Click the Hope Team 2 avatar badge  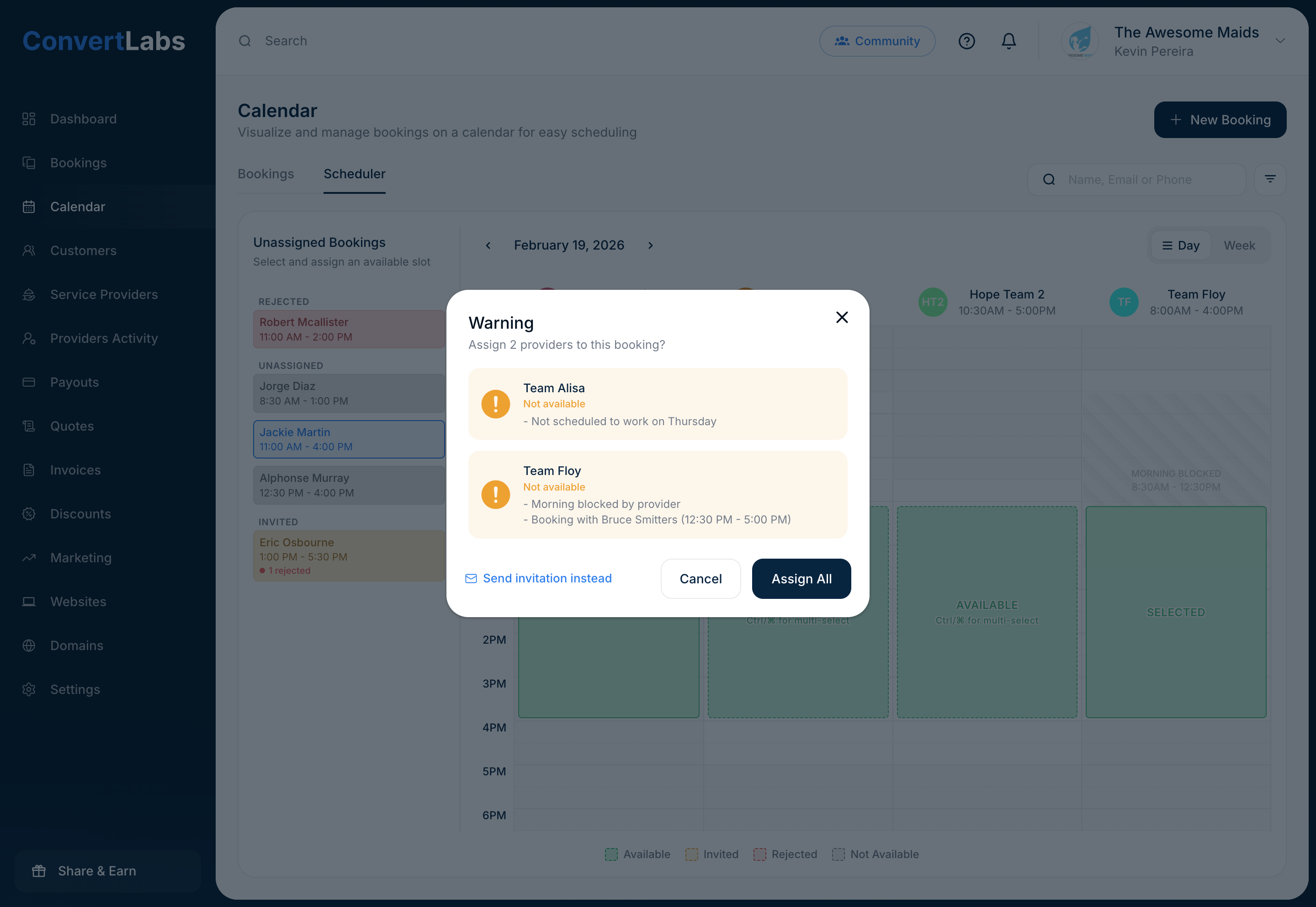[932, 302]
